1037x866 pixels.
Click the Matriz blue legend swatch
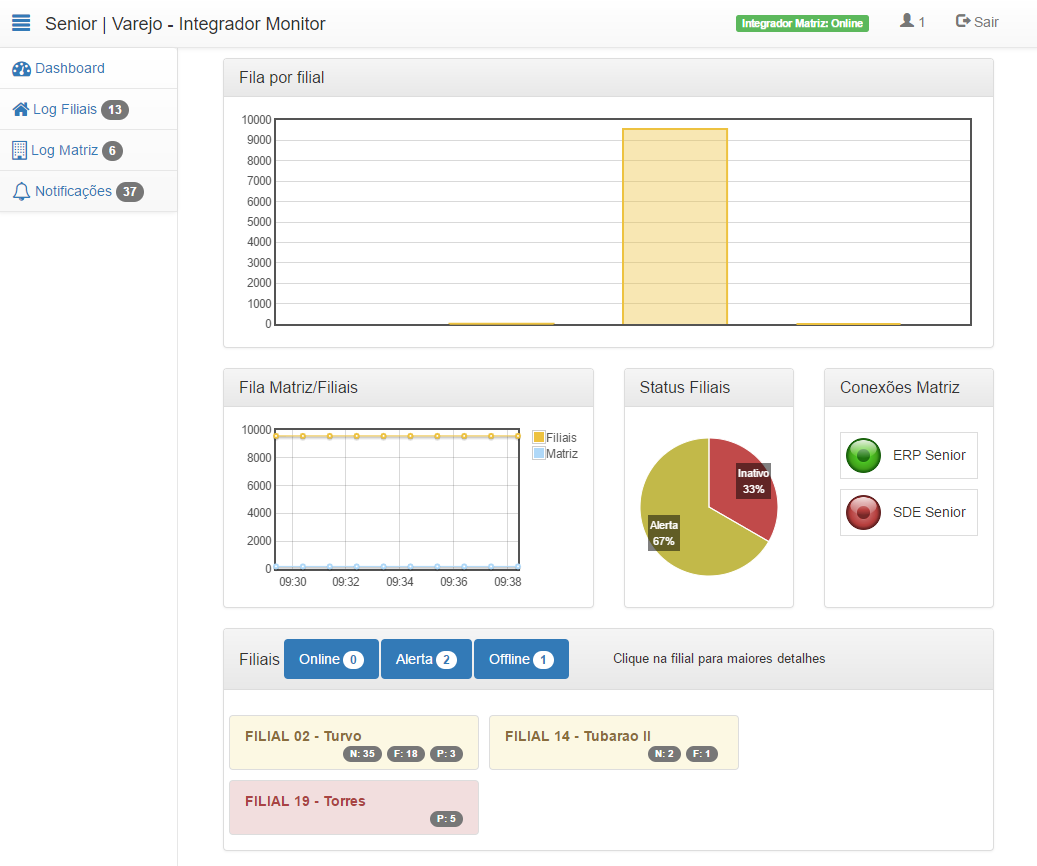tap(538, 453)
